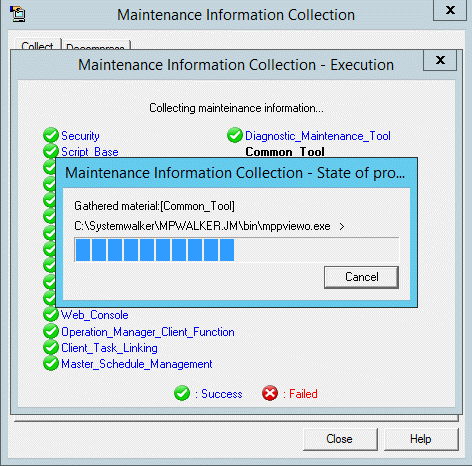Screen dimensions: 472x466
Task: Click the blue collection progress bar
Action: click(x=236, y=250)
